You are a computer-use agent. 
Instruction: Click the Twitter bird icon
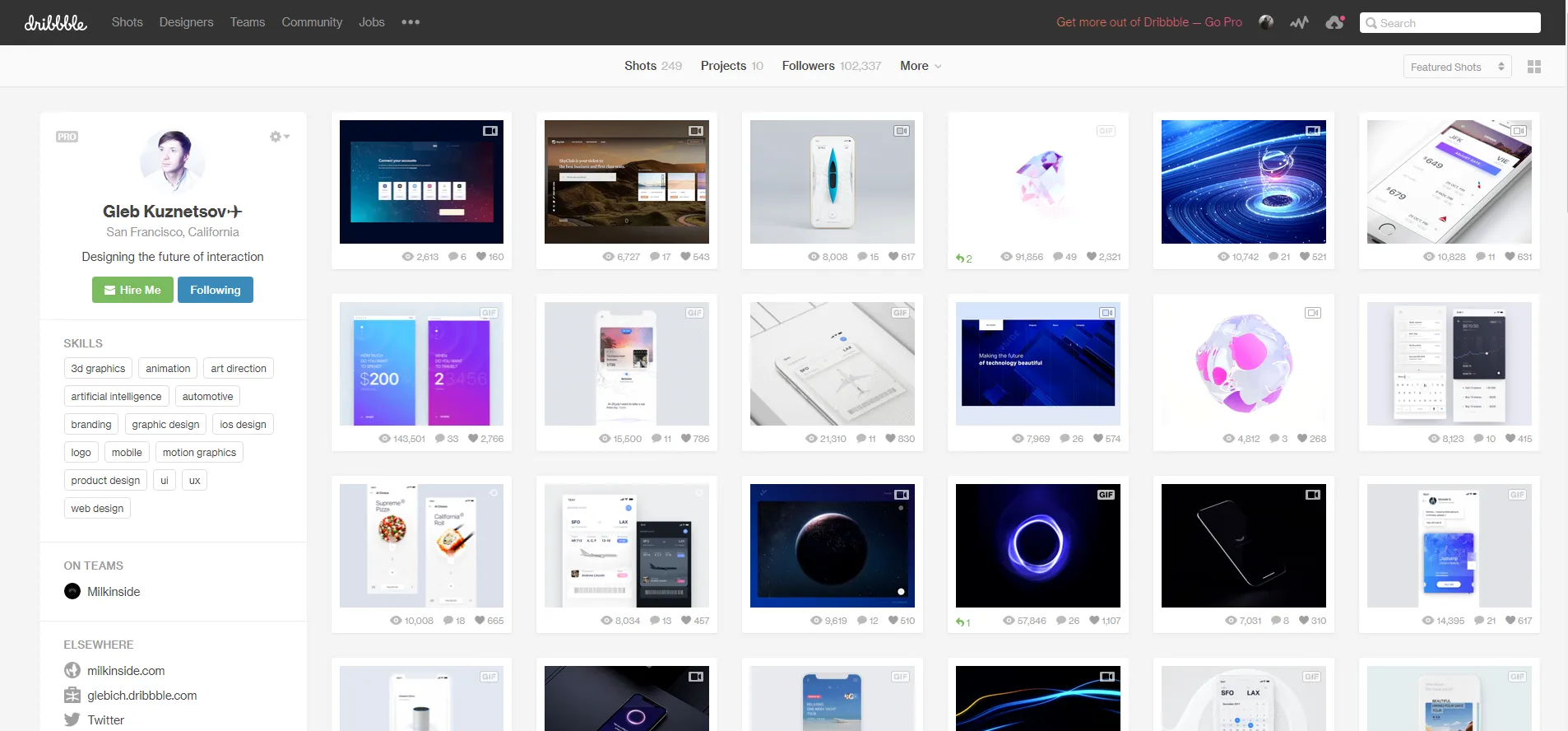tap(72, 719)
